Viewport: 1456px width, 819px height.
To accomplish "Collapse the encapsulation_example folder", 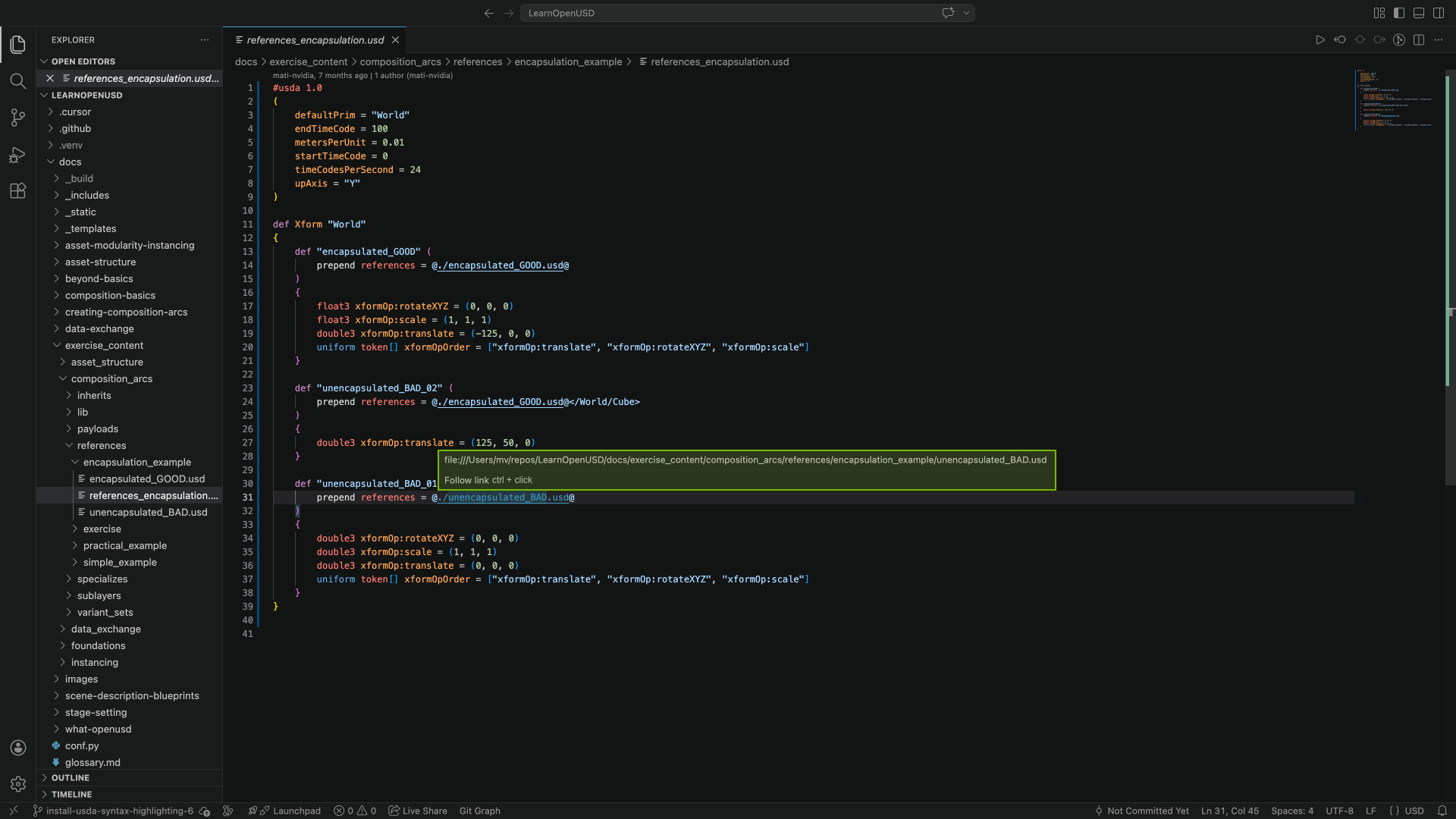I will click(130, 463).
